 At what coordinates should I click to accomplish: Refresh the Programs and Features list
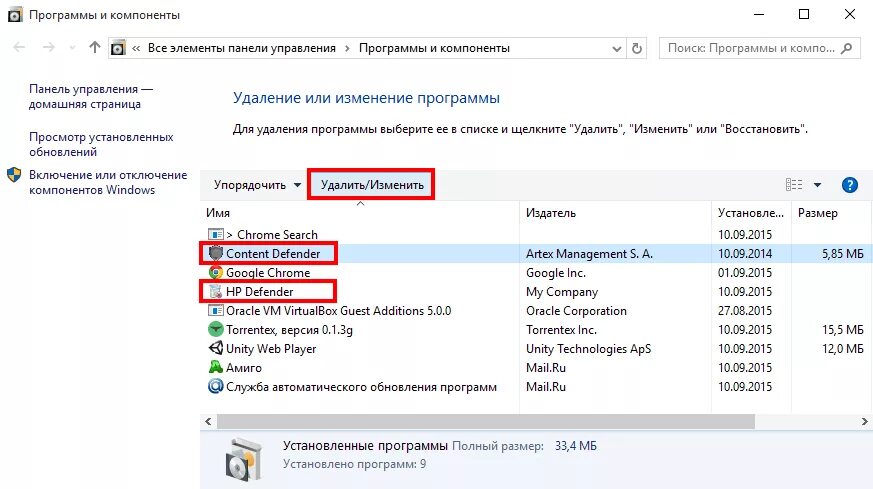click(636, 48)
